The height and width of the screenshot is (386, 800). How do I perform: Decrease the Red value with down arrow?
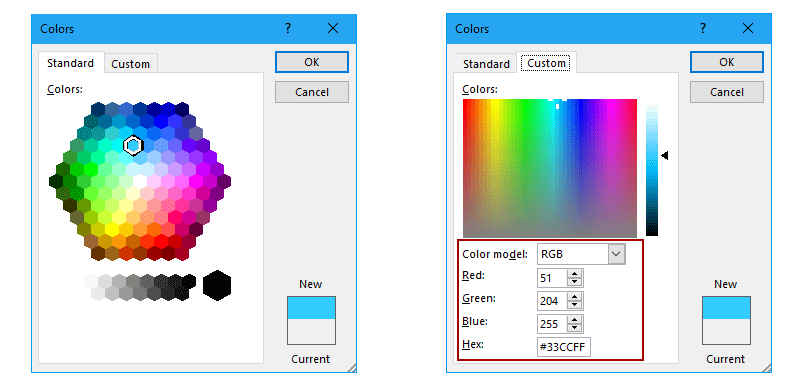tap(574, 282)
